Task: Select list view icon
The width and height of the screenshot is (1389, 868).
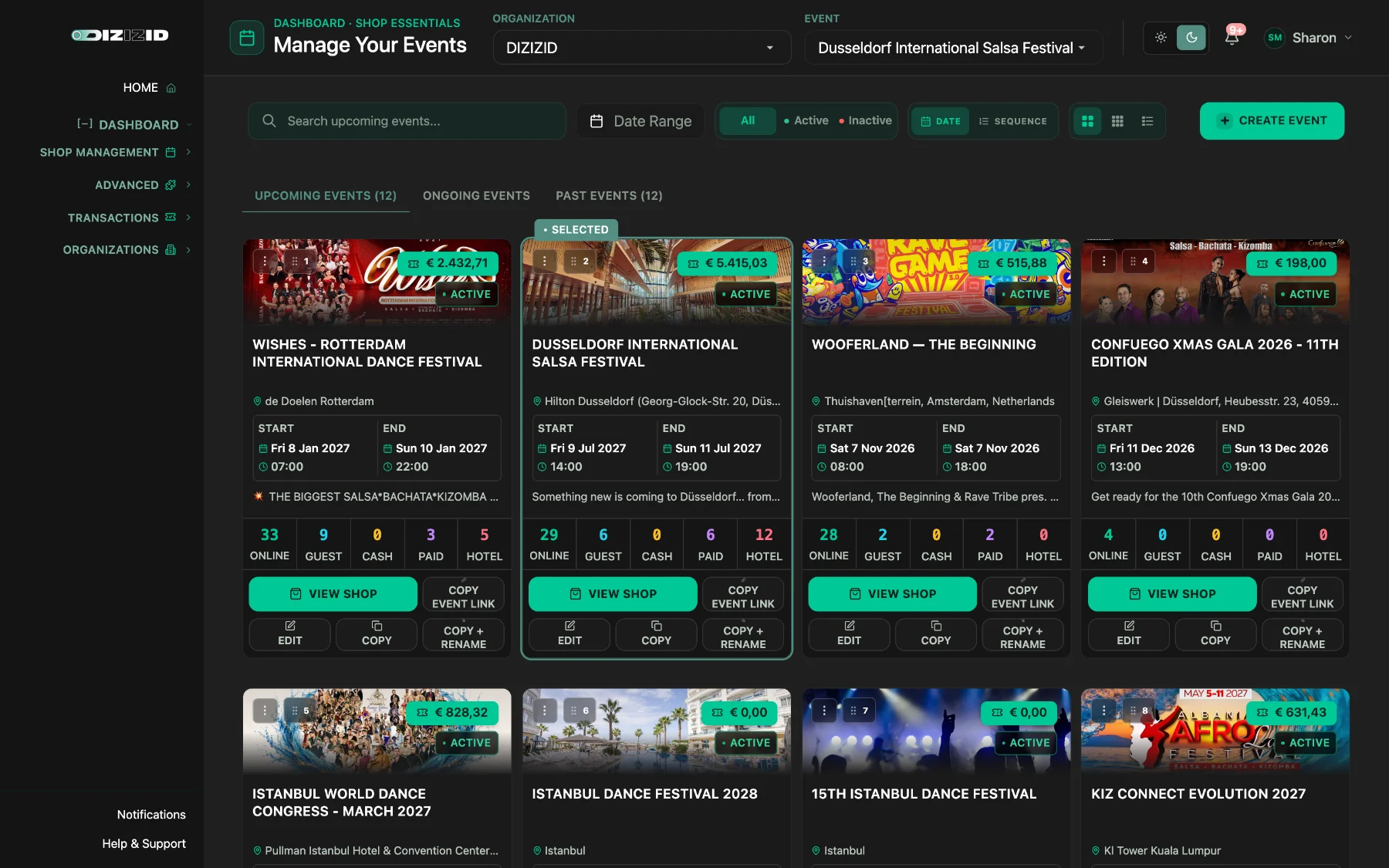Action: pyautogui.click(x=1147, y=121)
